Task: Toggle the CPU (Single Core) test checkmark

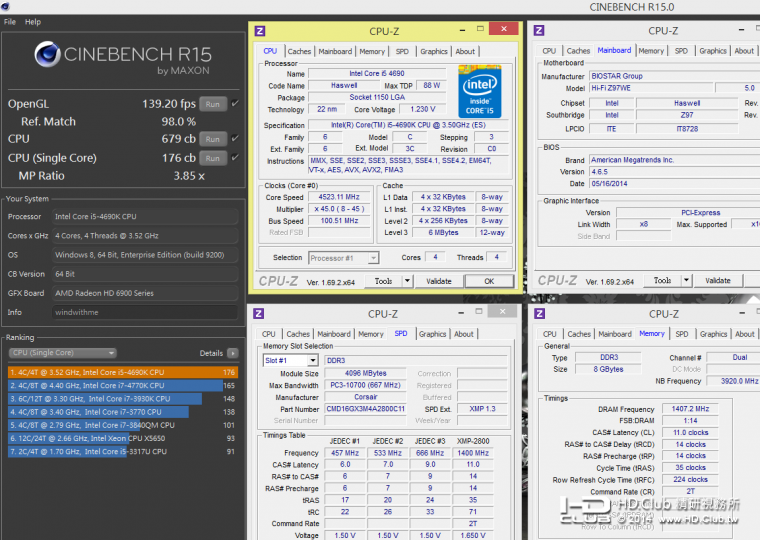Action: [235, 158]
